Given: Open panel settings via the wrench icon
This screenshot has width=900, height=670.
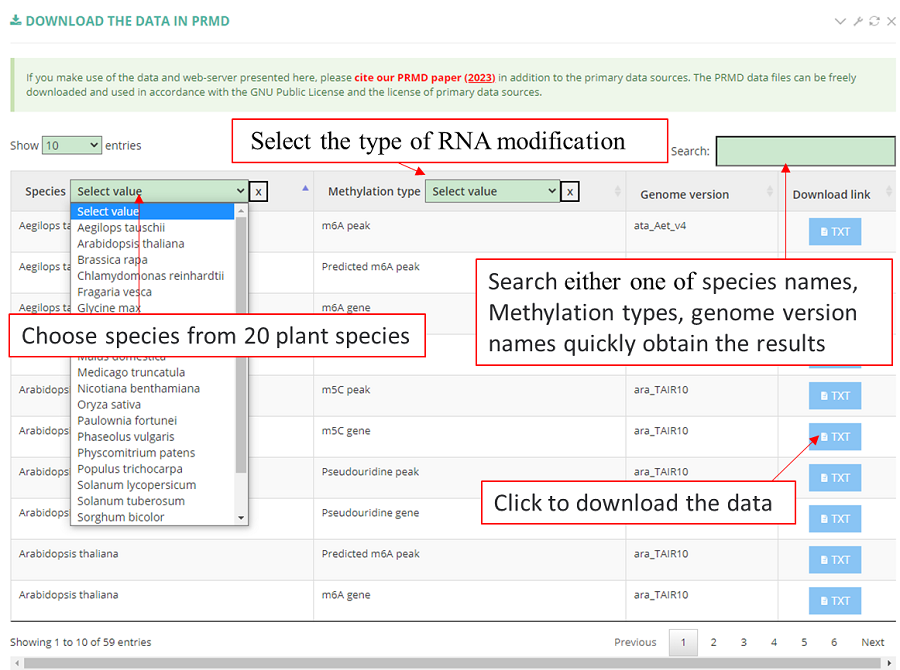Looking at the screenshot, I should (857, 21).
